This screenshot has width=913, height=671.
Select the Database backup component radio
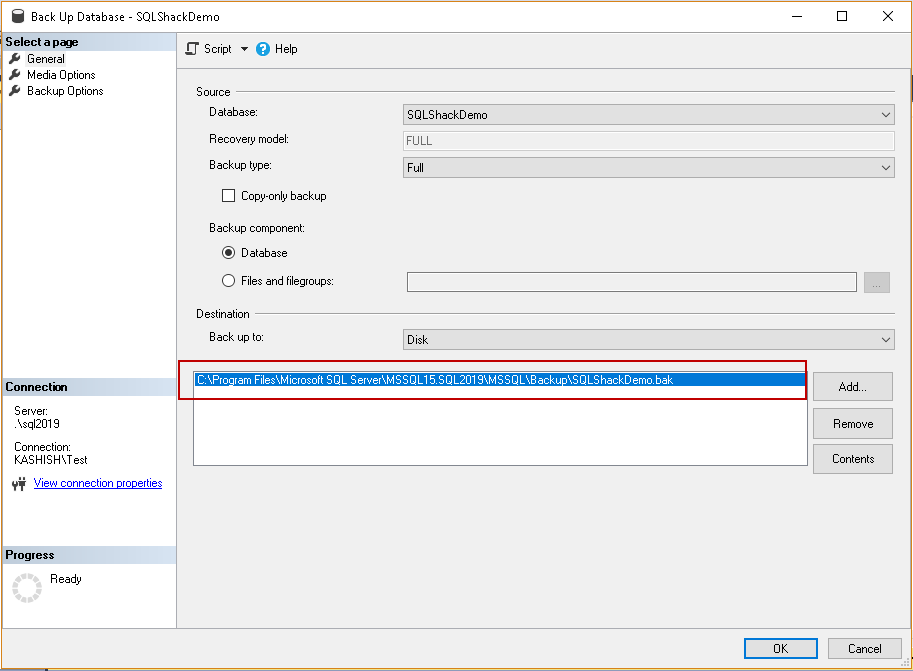point(228,253)
